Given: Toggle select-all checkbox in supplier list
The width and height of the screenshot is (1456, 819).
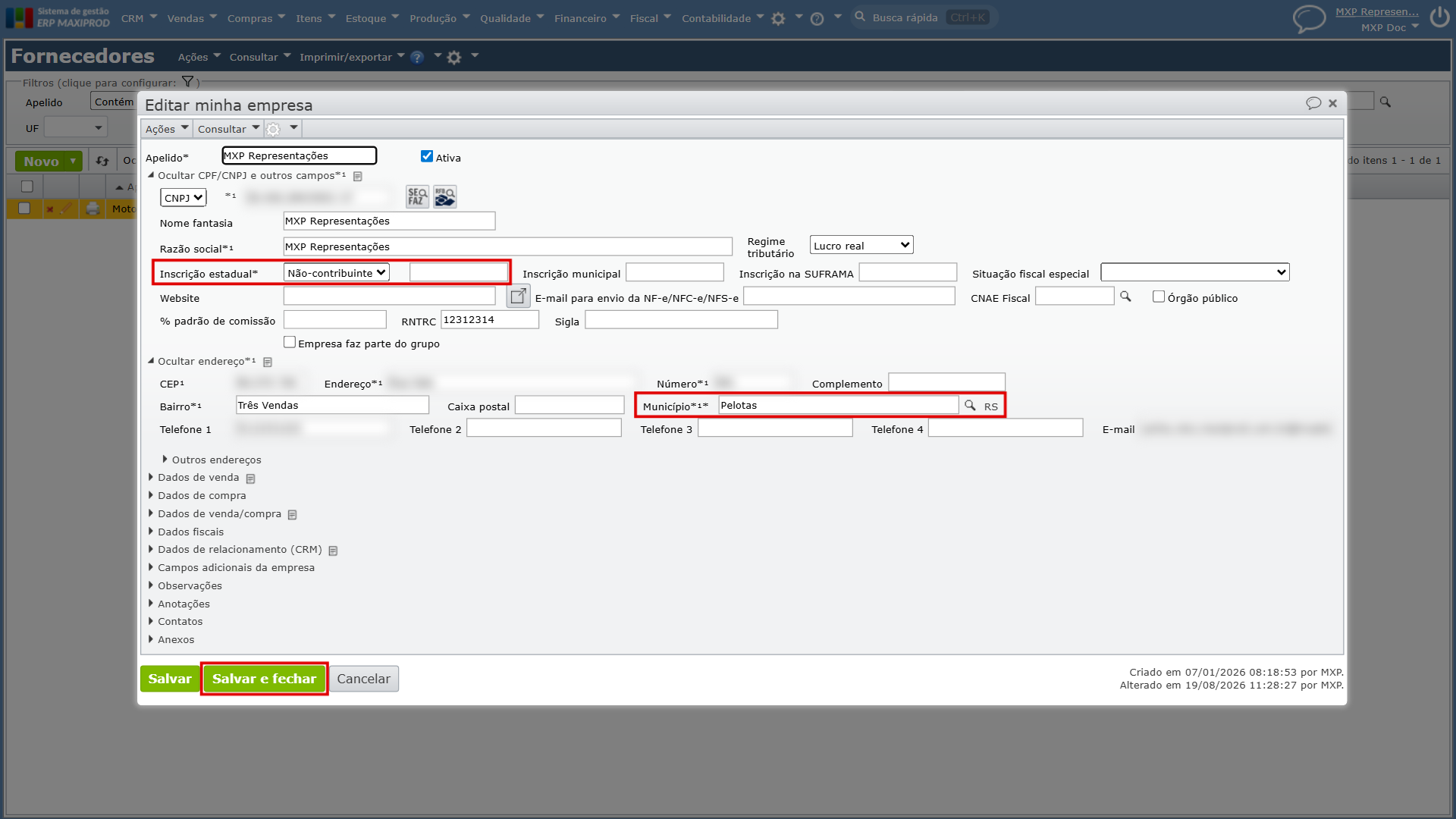Looking at the screenshot, I should (x=27, y=187).
